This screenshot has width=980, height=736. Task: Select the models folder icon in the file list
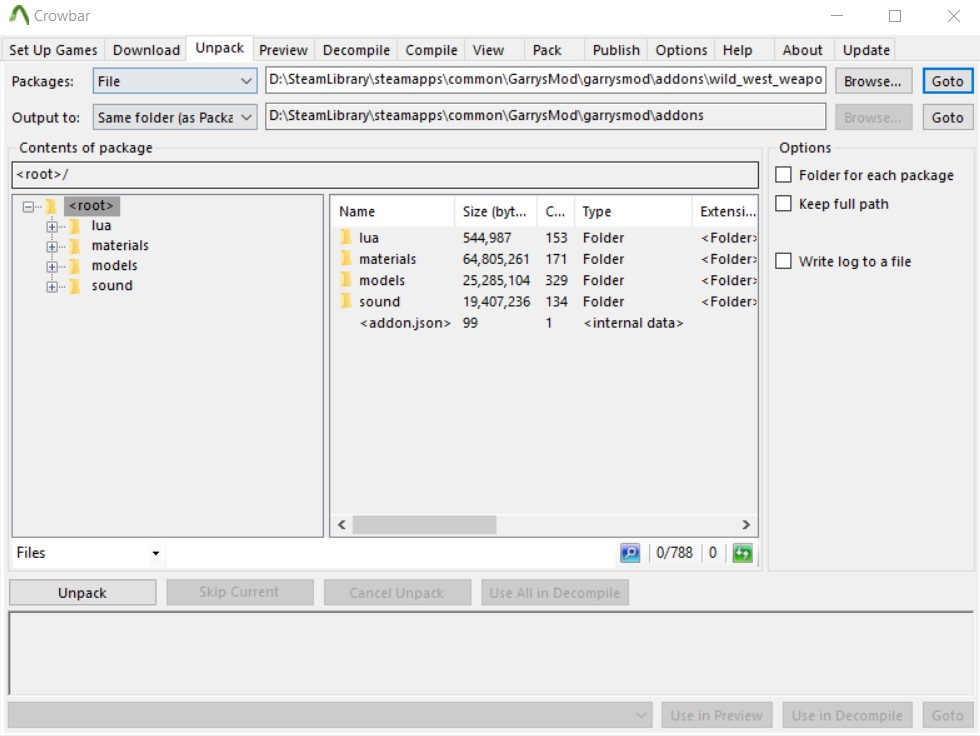[346, 280]
